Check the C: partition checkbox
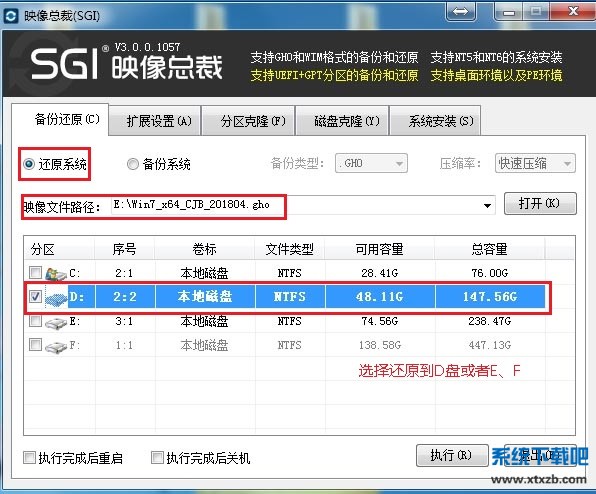Viewport: 596px width, 494px height. (35, 272)
